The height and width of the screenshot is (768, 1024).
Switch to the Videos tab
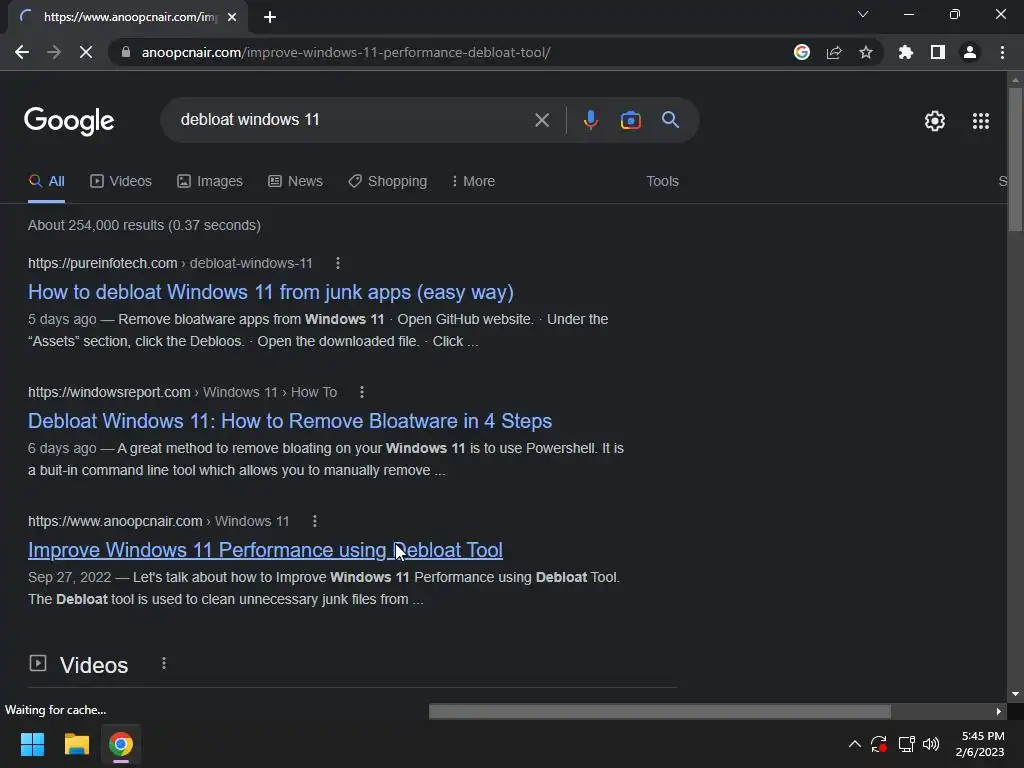121,182
